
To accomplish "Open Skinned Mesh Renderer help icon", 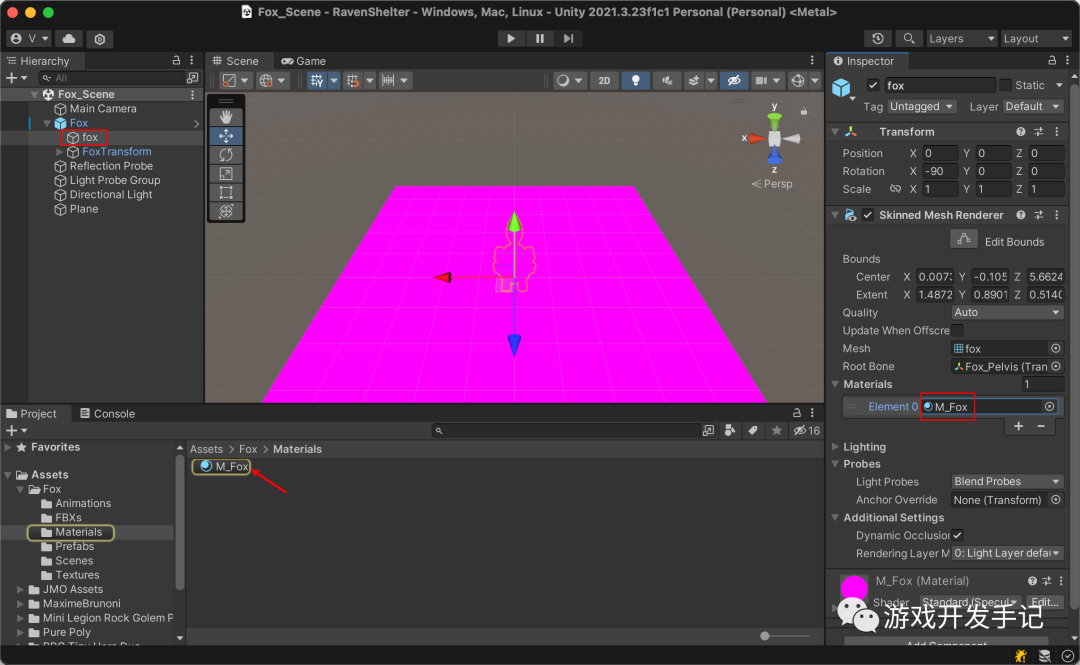I will 1021,215.
